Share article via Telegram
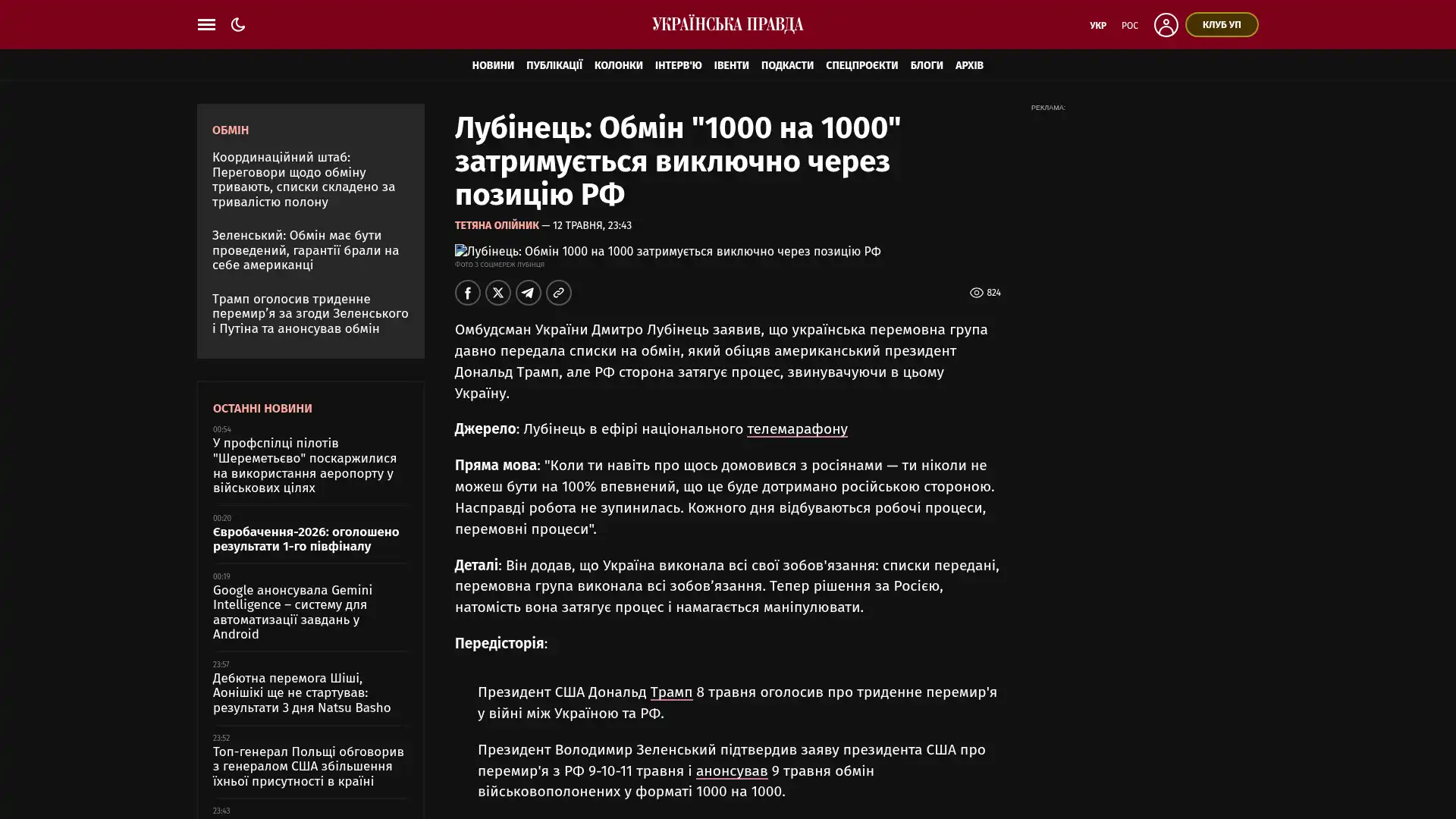Viewport: 1456px width, 819px height. tap(528, 293)
